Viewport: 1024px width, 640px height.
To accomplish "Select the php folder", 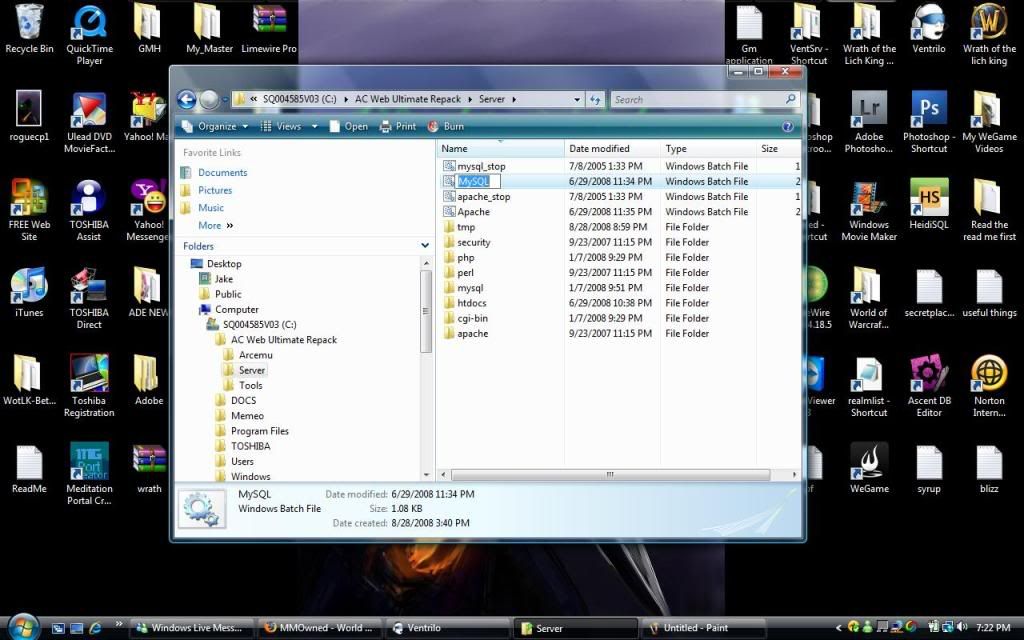I will pyautogui.click(x=465, y=257).
